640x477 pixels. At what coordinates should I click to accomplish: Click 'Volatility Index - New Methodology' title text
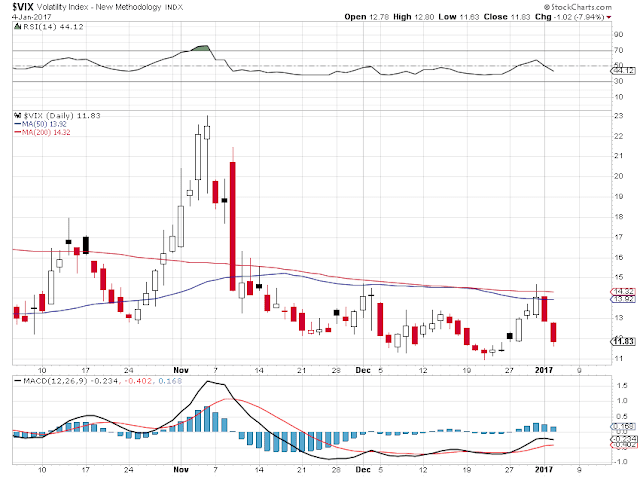99,7
